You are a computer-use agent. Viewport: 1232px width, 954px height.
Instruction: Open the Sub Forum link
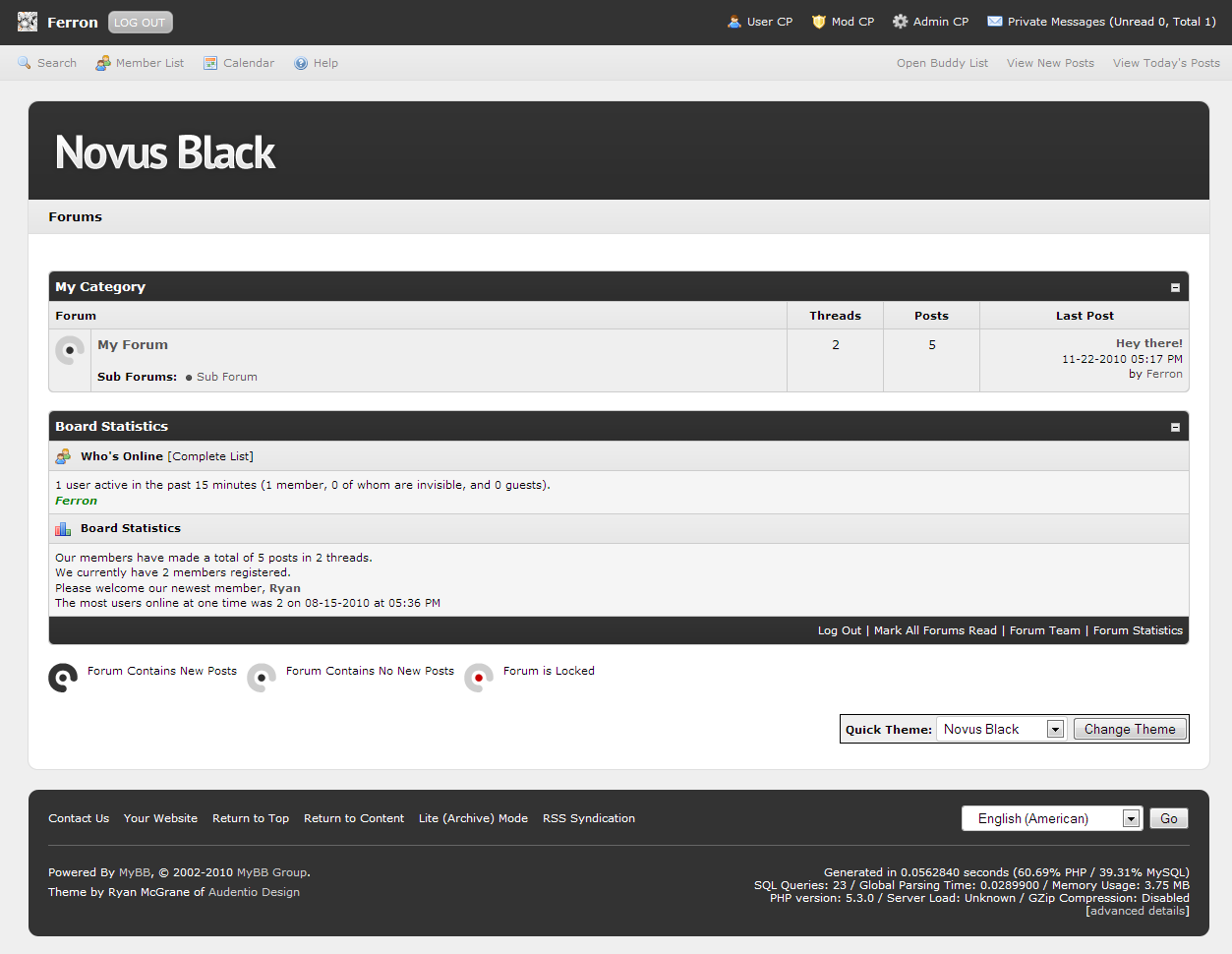tap(226, 377)
